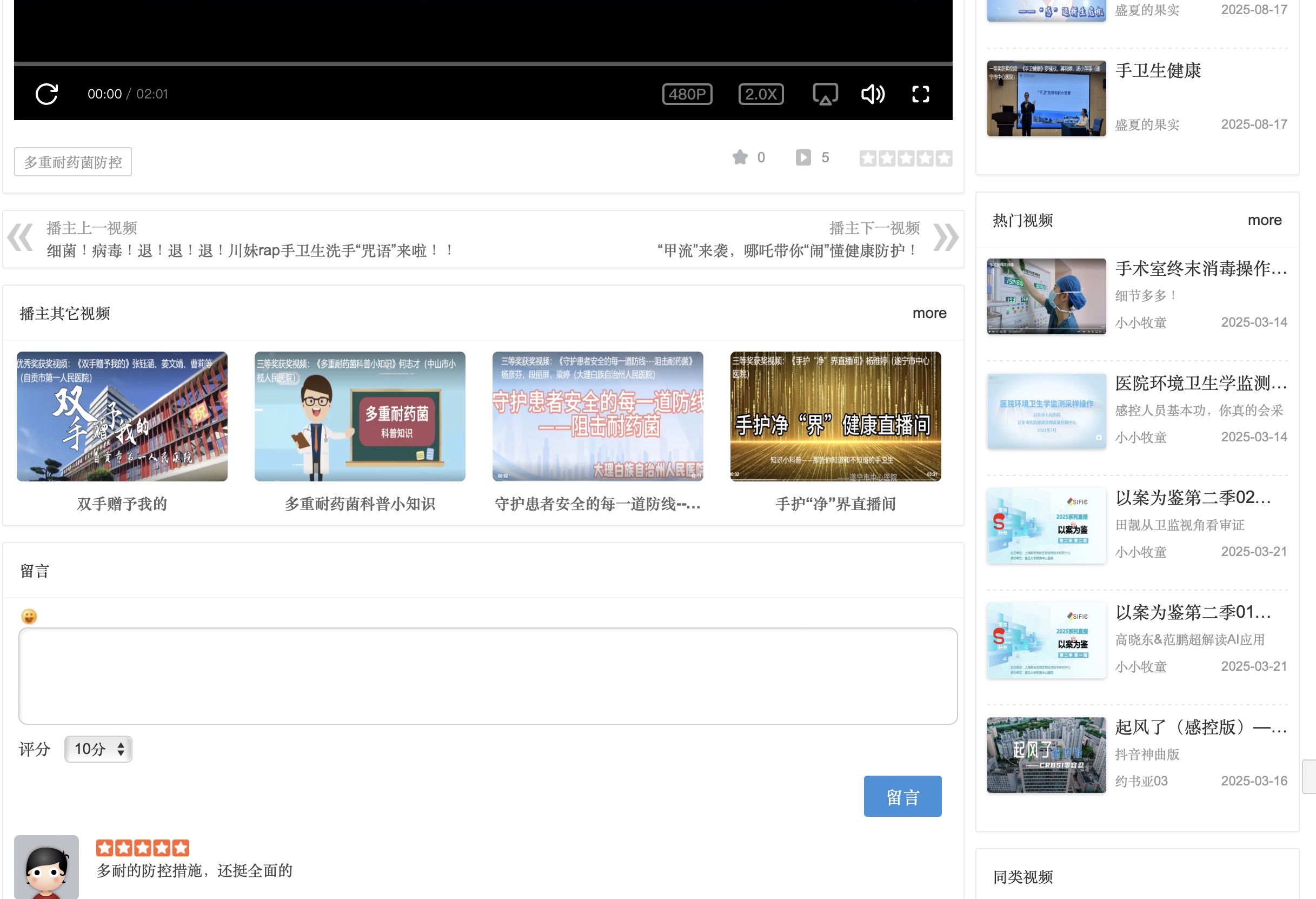This screenshot has width=1316, height=899.
Task: Open the emoji picker in comments
Action: pyautogui.click(x=29, y=616)
